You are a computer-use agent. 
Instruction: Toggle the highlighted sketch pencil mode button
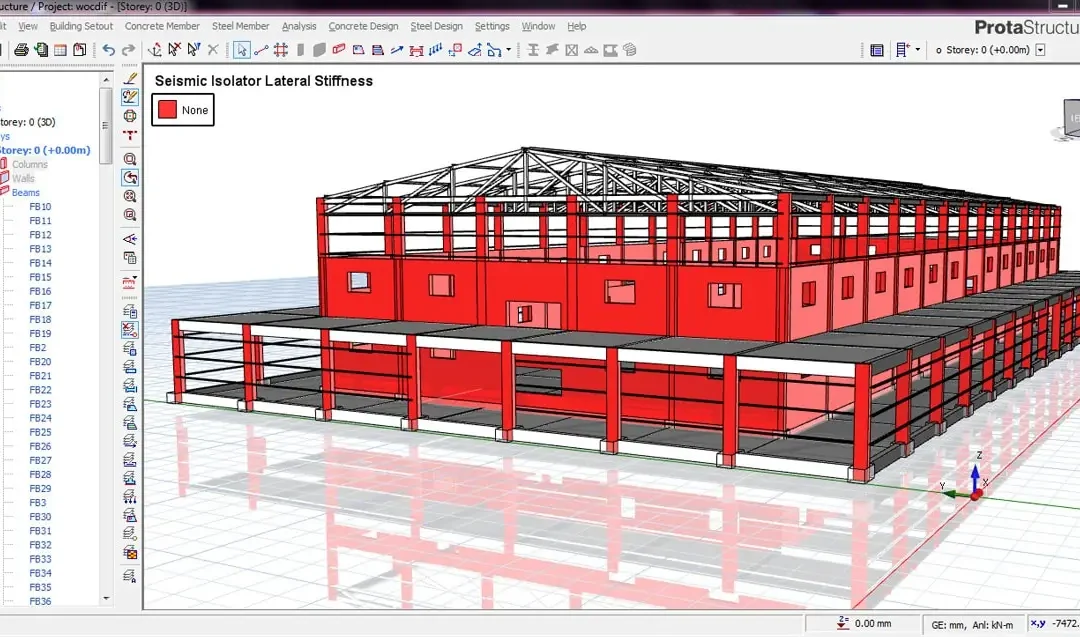click(129, 97)
